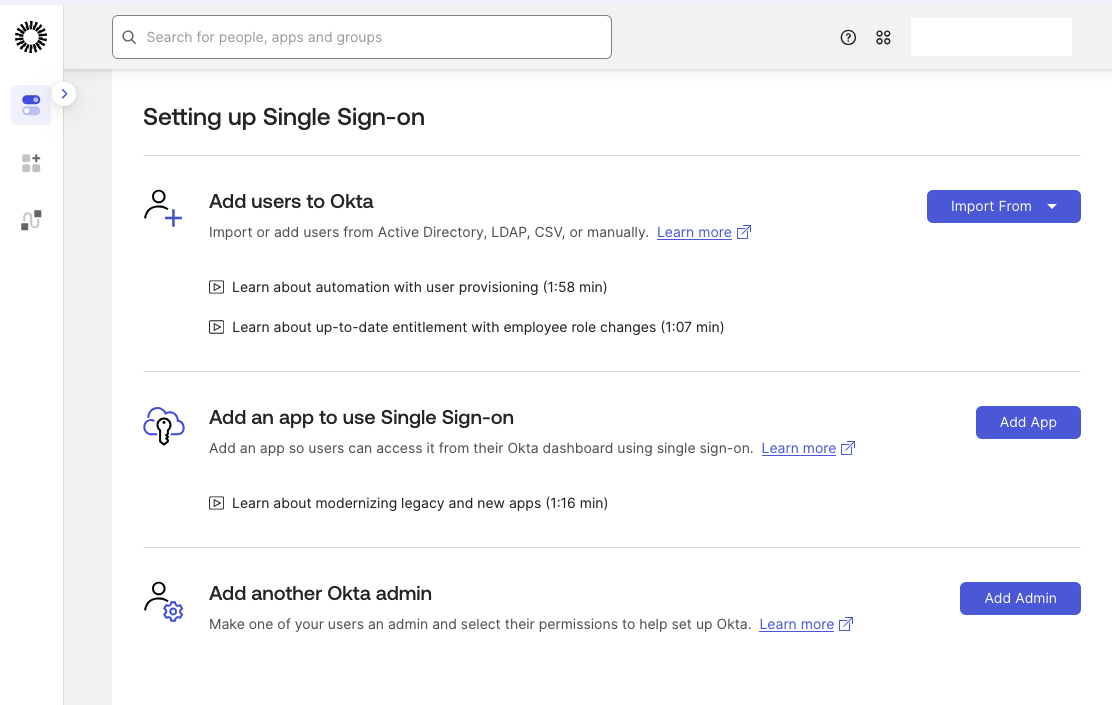Open Learn more link for Okta admin
The height and width of the screenshot is (705, 1112).
tap(796, 624)
